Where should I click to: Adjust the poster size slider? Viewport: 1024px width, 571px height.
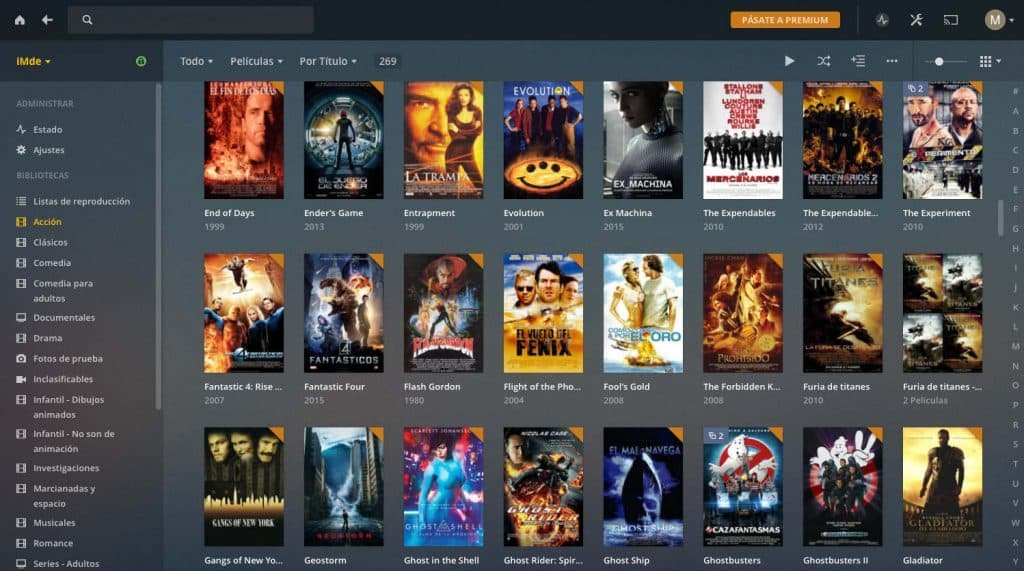click(939, 61)
